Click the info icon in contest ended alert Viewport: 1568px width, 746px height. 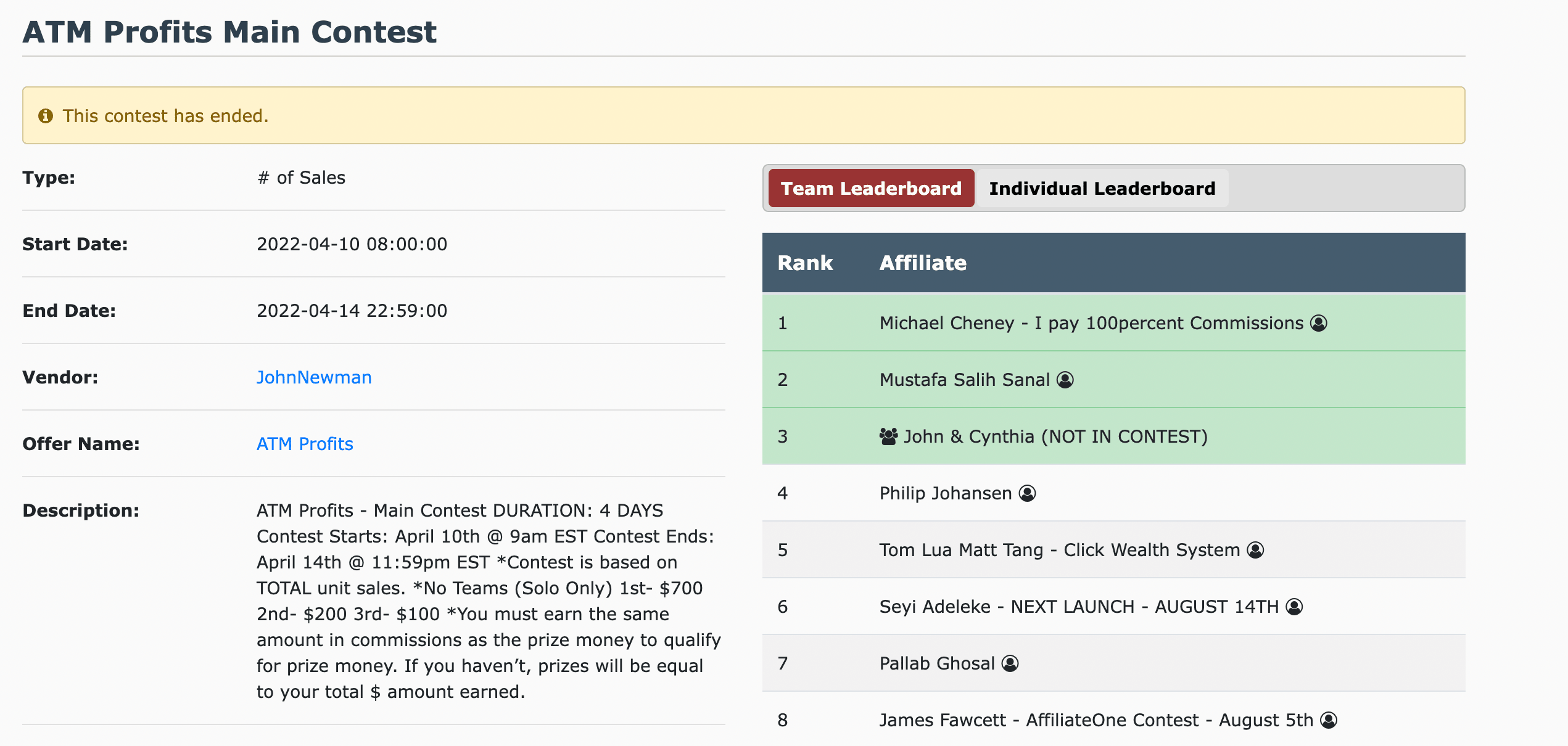pyautogui.click(x=46, y=116)
